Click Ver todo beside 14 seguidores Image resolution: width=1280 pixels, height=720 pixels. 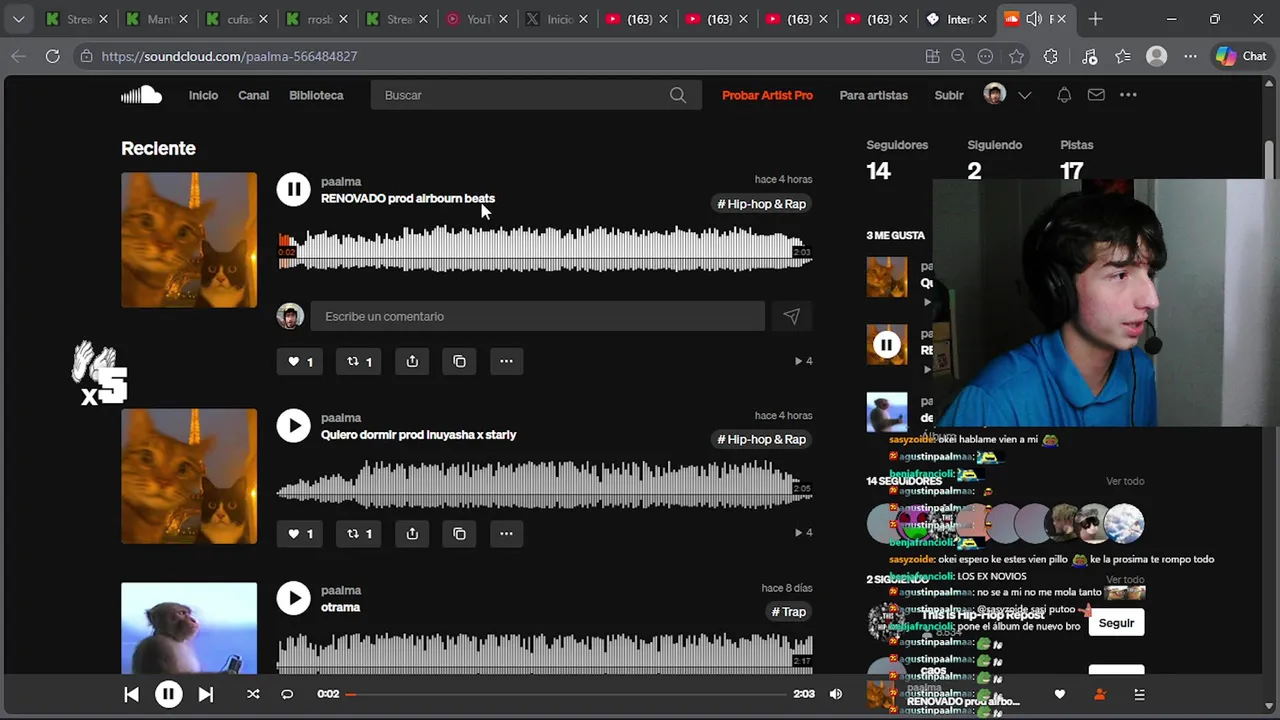coord(1125,481)
